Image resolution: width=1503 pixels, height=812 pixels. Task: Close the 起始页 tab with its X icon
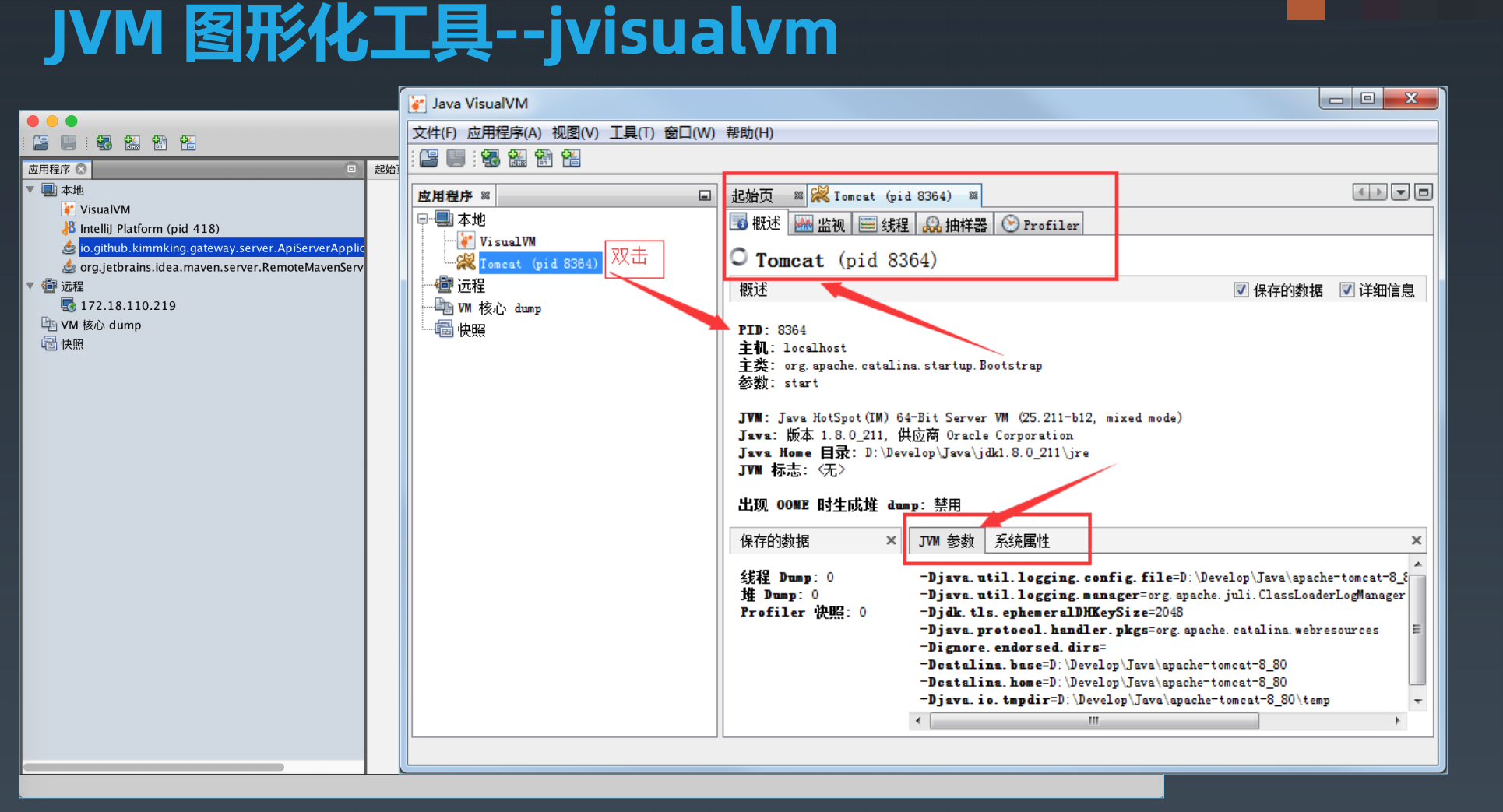tap(798, 195)
